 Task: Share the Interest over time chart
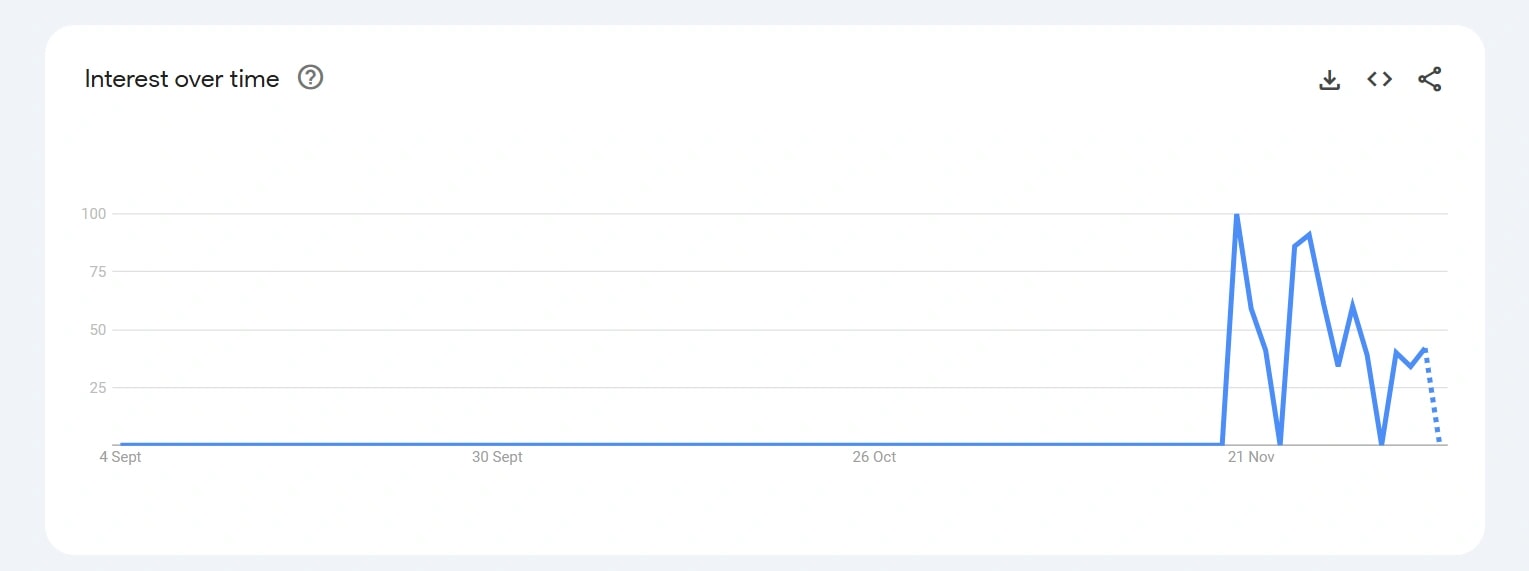(1430, 80)
